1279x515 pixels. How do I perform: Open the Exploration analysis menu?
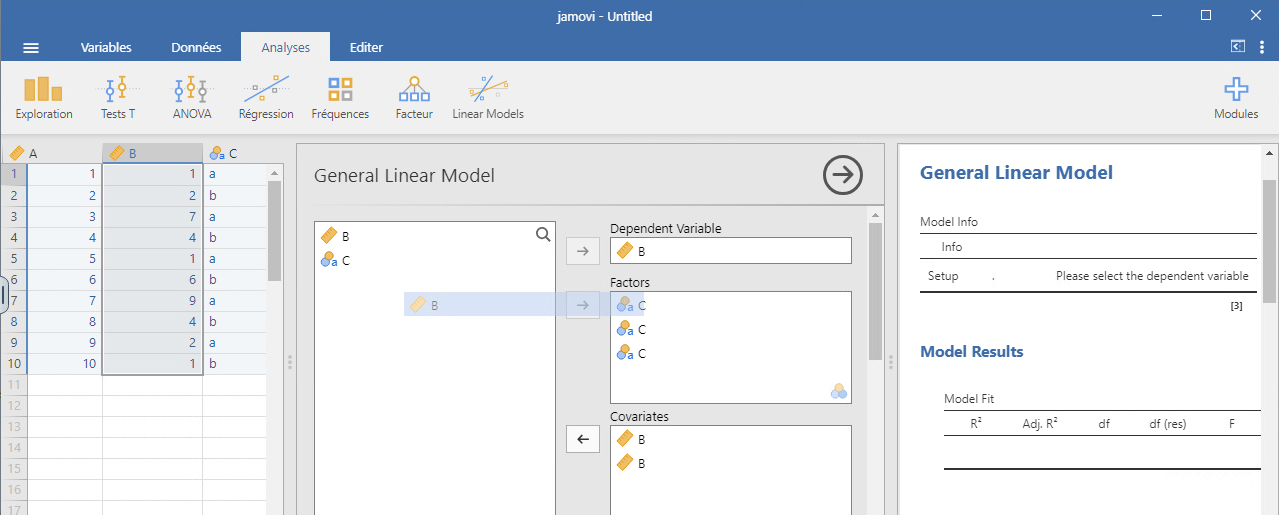pyautogui.click(x=44, y=98)
